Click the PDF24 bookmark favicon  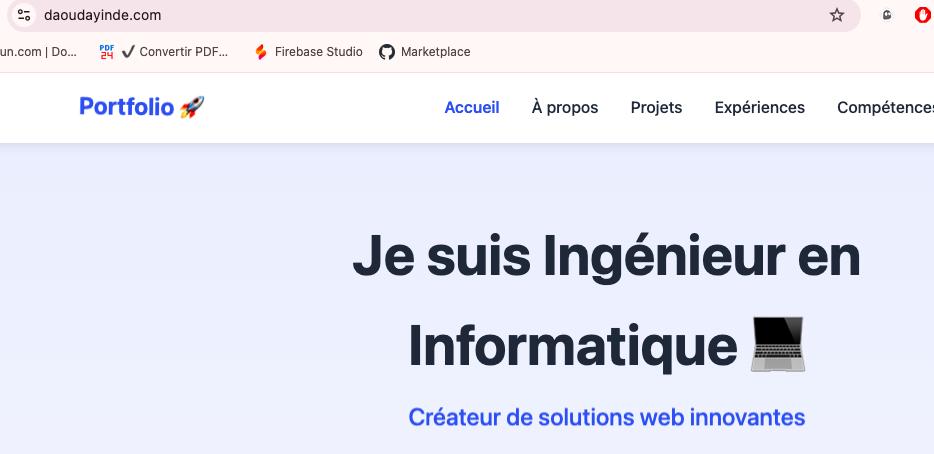tap(107, 52)
